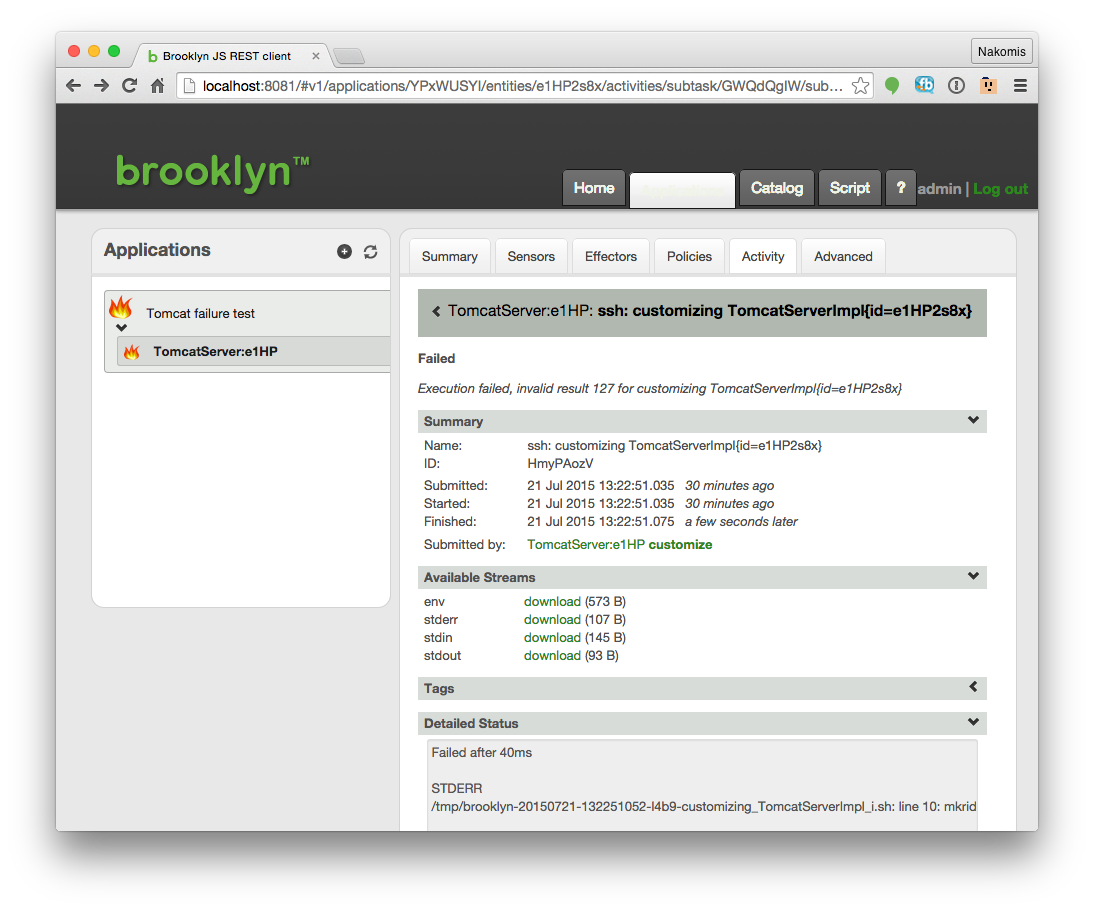The height and width of the screenshot is (911, 1094).
Task: Switch to the Sensors tab
Action: click(x=531, y=257)
